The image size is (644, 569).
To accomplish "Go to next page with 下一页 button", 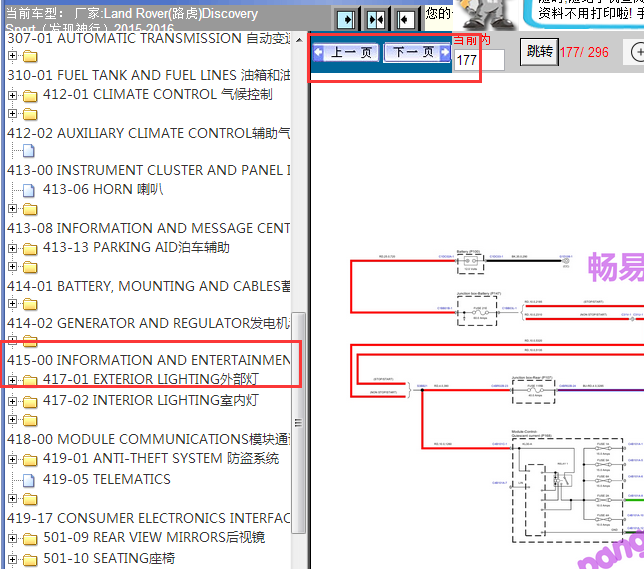I will tap(417, 52).
